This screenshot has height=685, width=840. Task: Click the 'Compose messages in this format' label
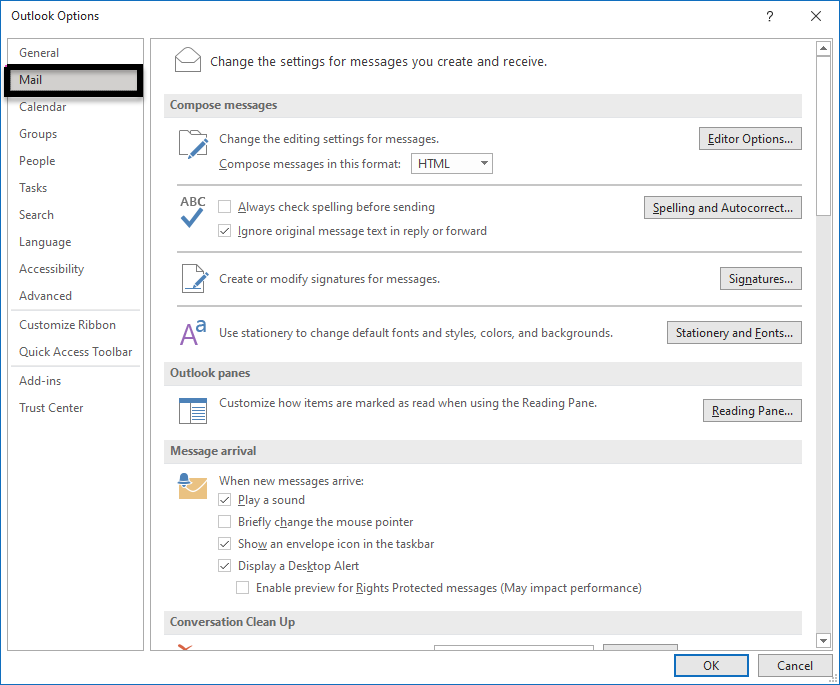pos(310,164)
